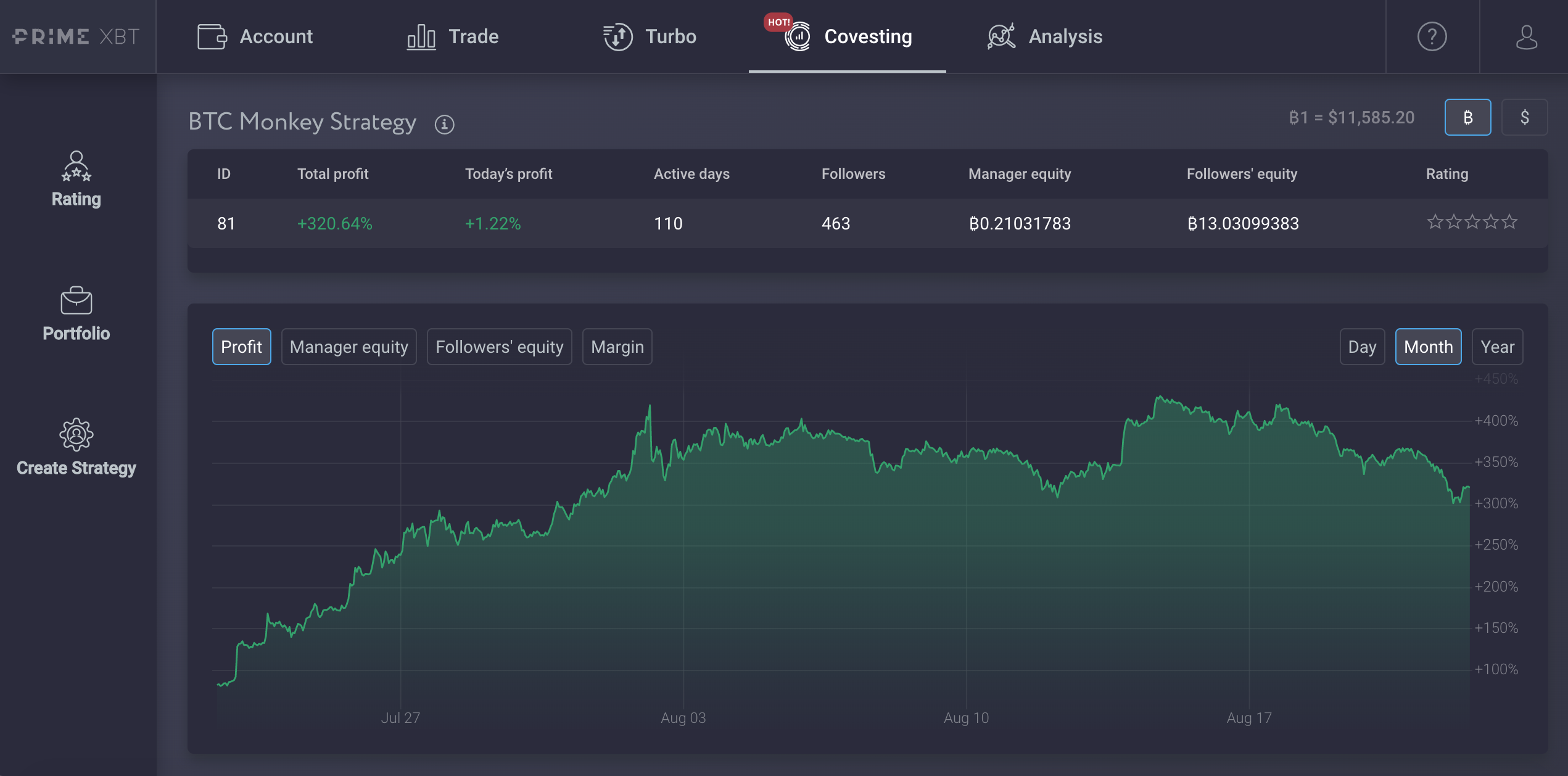
Task: Open the Turbo tab
Action: [650, 36]
